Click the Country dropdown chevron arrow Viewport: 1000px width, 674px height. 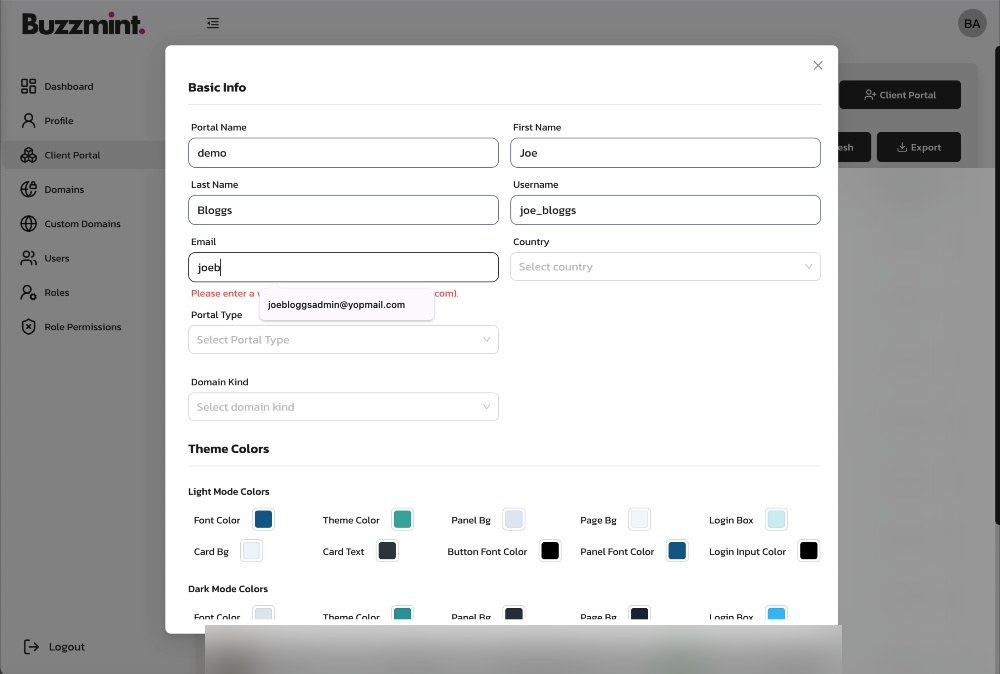coord(808,267)
